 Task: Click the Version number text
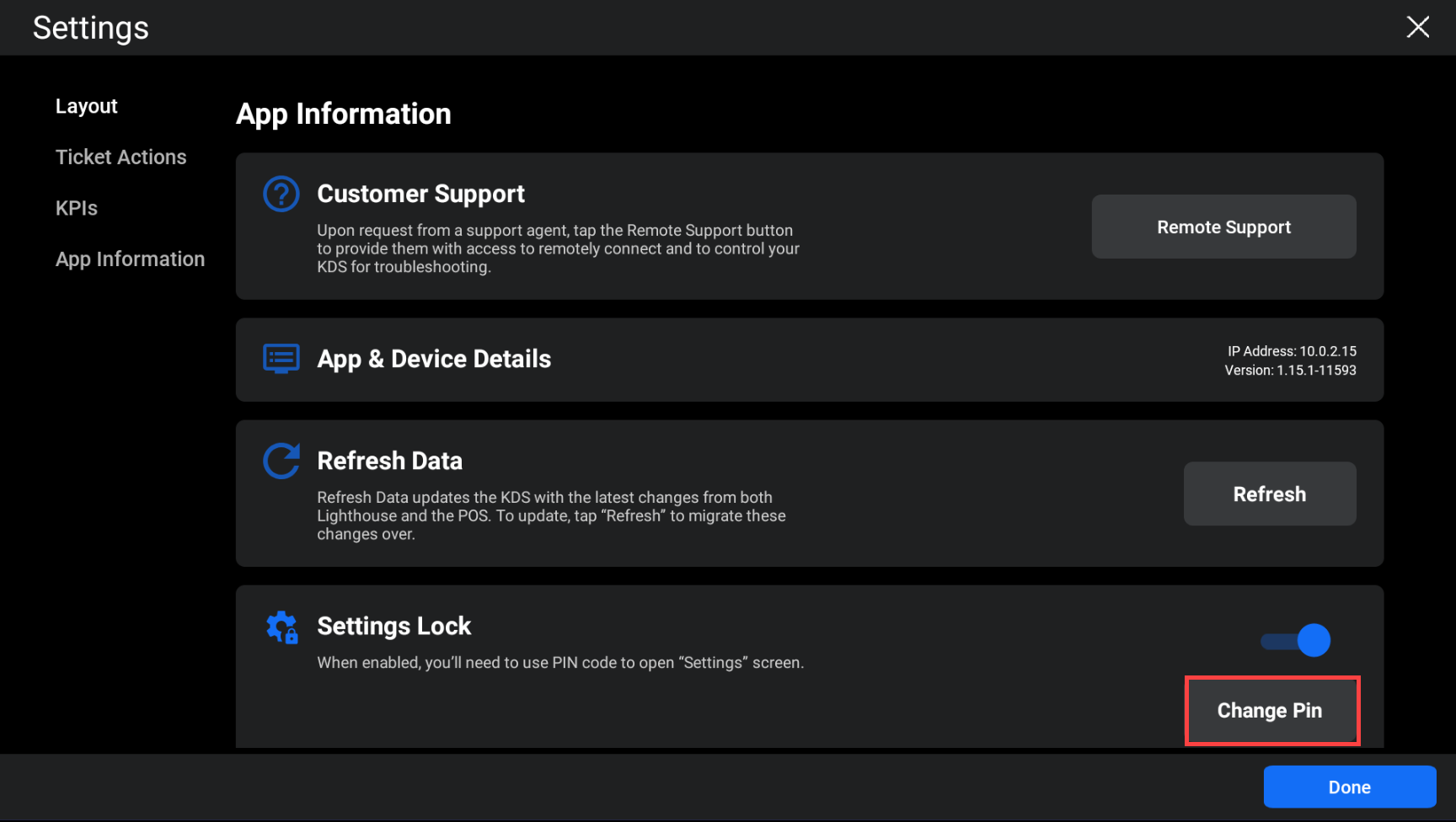pos(1290,371)
